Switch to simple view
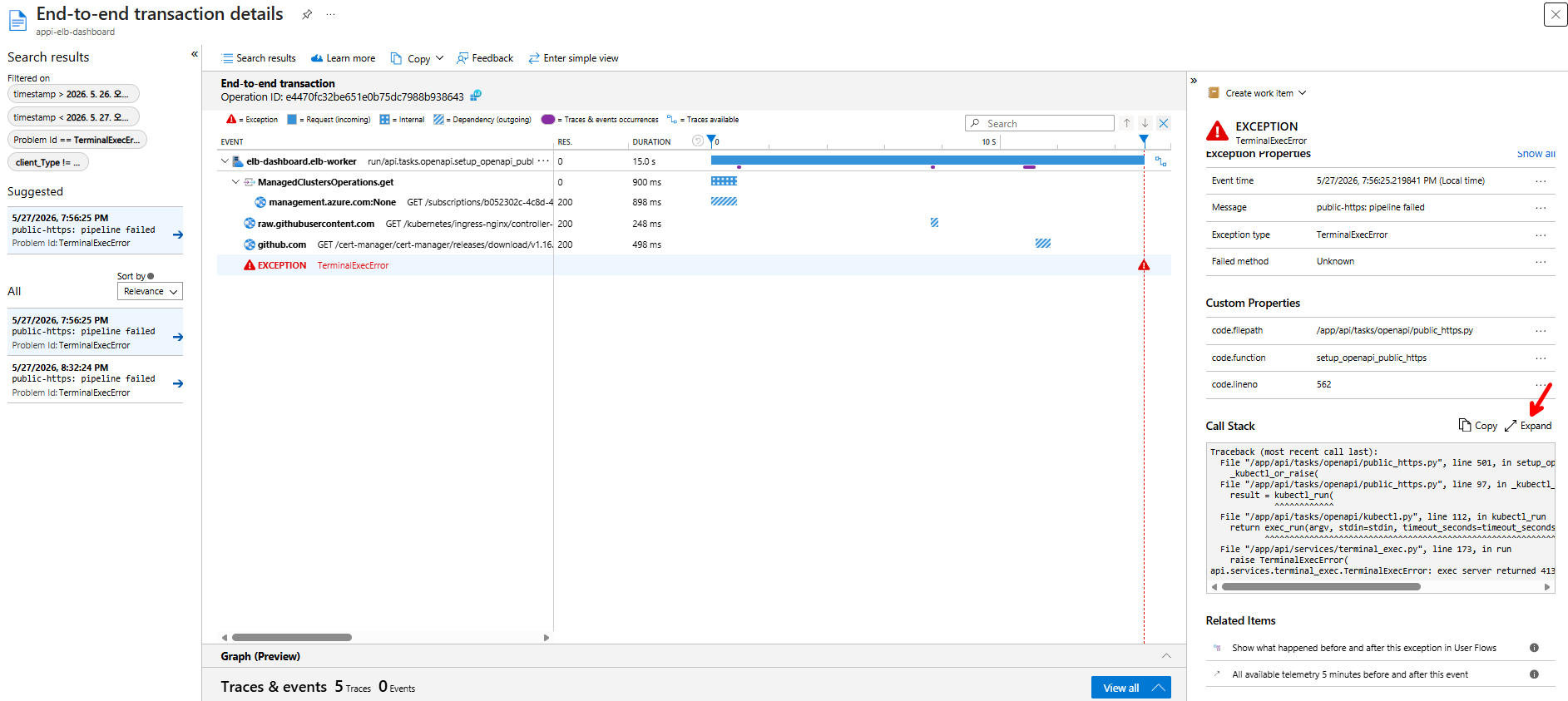This screenshot has height=701, width=1568. click(x=573, y=58)
